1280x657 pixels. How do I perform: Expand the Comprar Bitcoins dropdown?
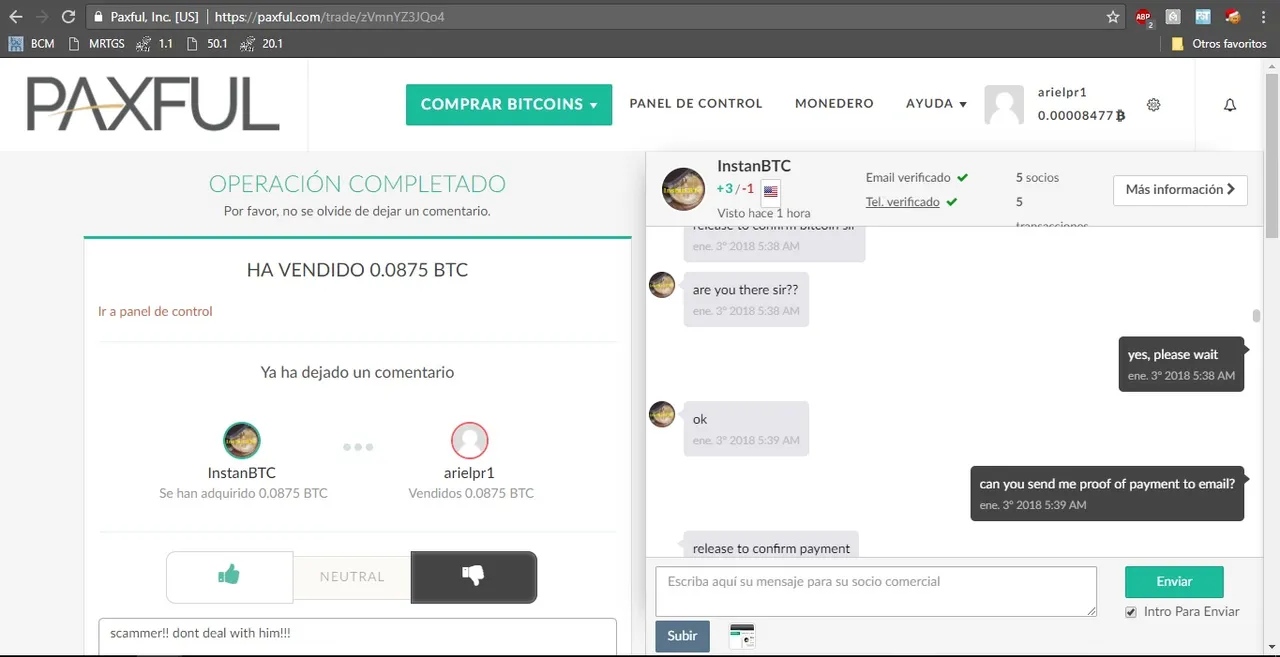pyautogui.click(x=509, y=104)
